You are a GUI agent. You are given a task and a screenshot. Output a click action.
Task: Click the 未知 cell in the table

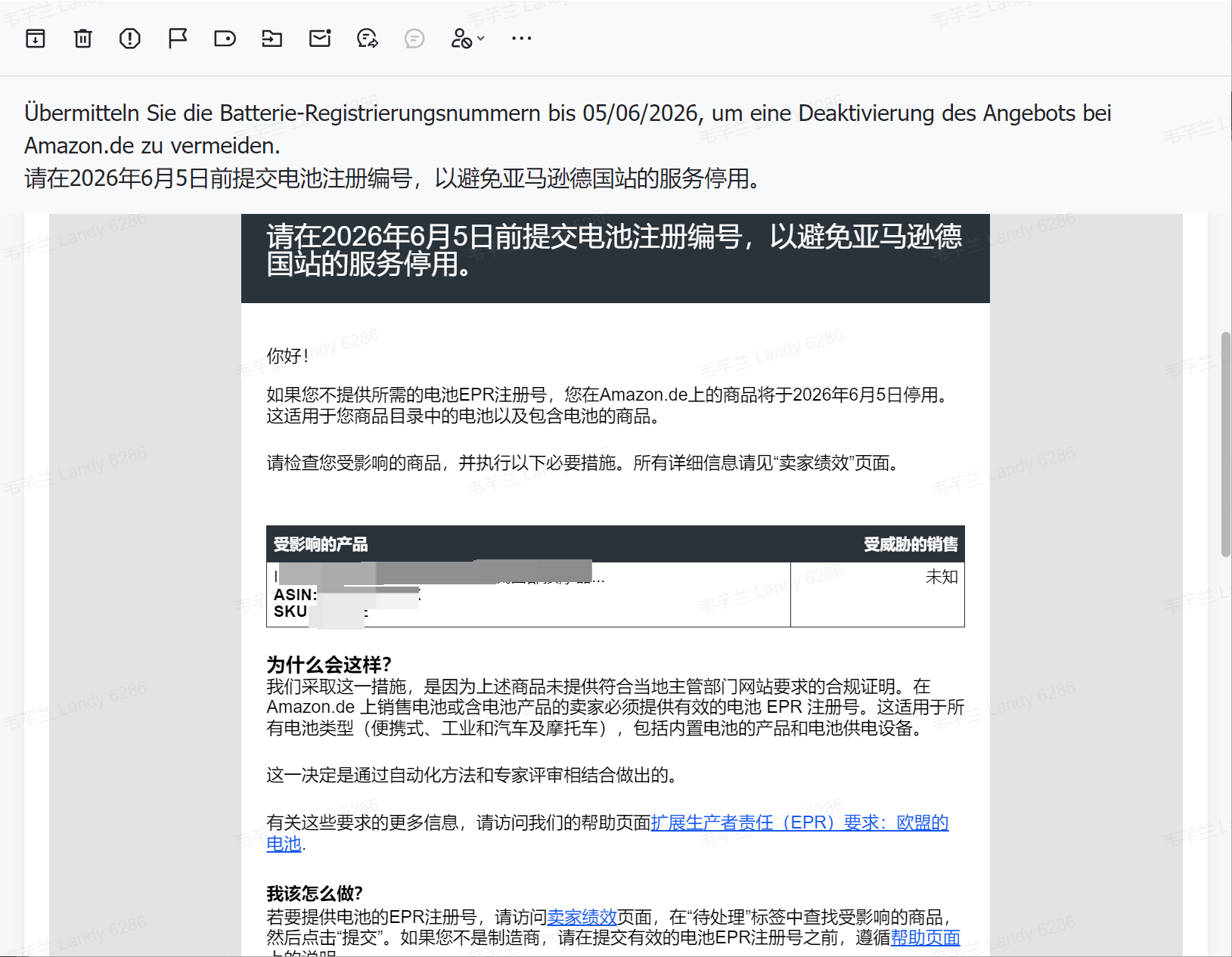942,577
